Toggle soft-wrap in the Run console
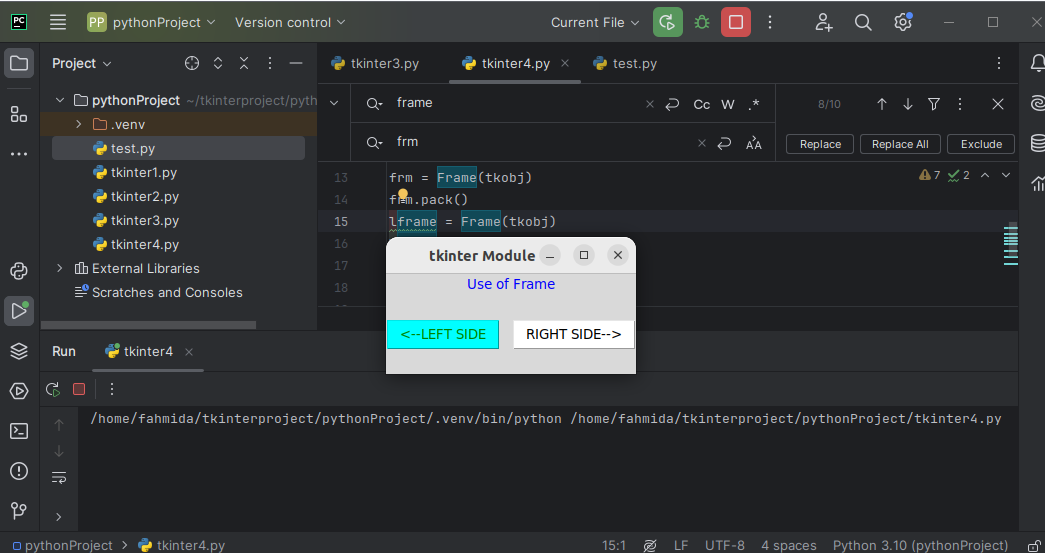The image size is (1045, 553). pos(59,477)
